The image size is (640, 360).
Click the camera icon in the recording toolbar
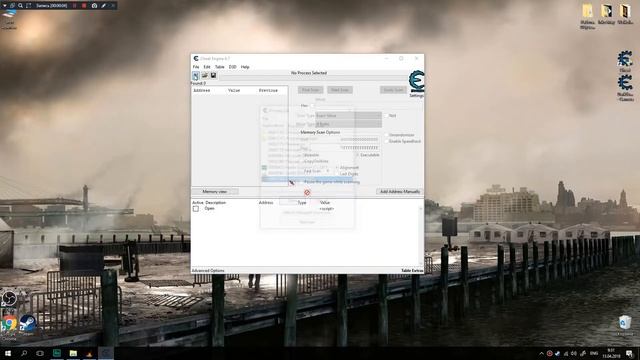click(x=94, y=6)
